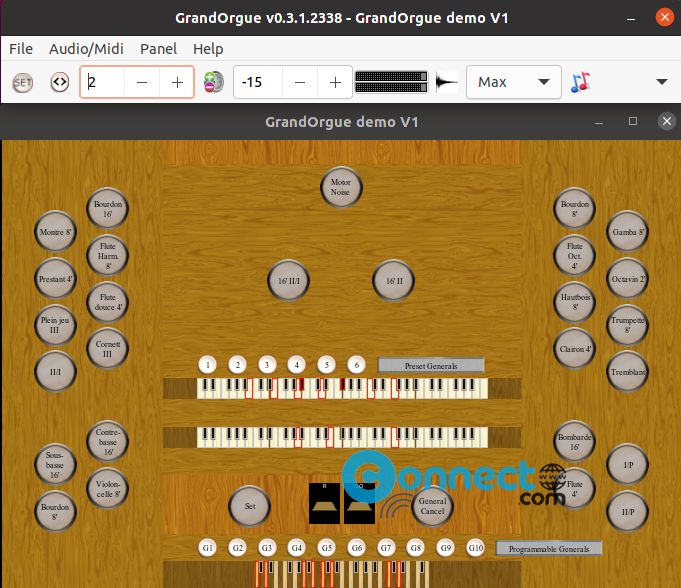The width and height of the screenshot is (681, 588).
Task: Click the memory level arrows icon
Action: (59, 83)
